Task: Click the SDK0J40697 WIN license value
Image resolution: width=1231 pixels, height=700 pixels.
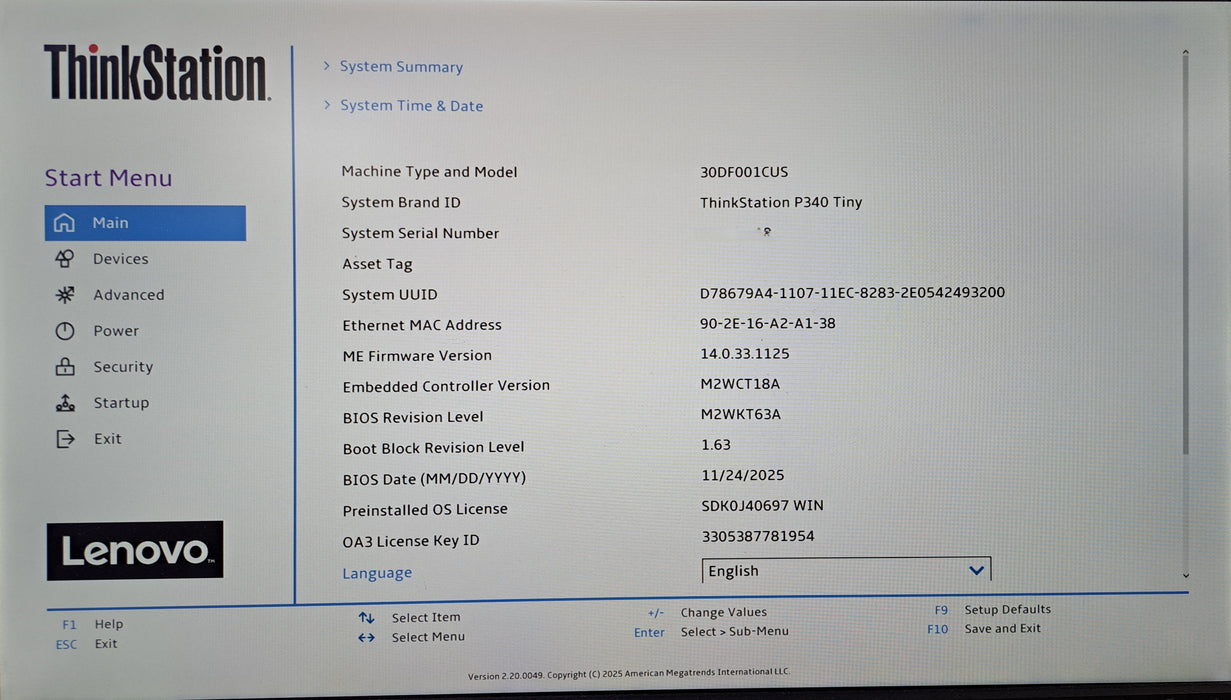Action: pyautogui.click(x=763, y=506)
